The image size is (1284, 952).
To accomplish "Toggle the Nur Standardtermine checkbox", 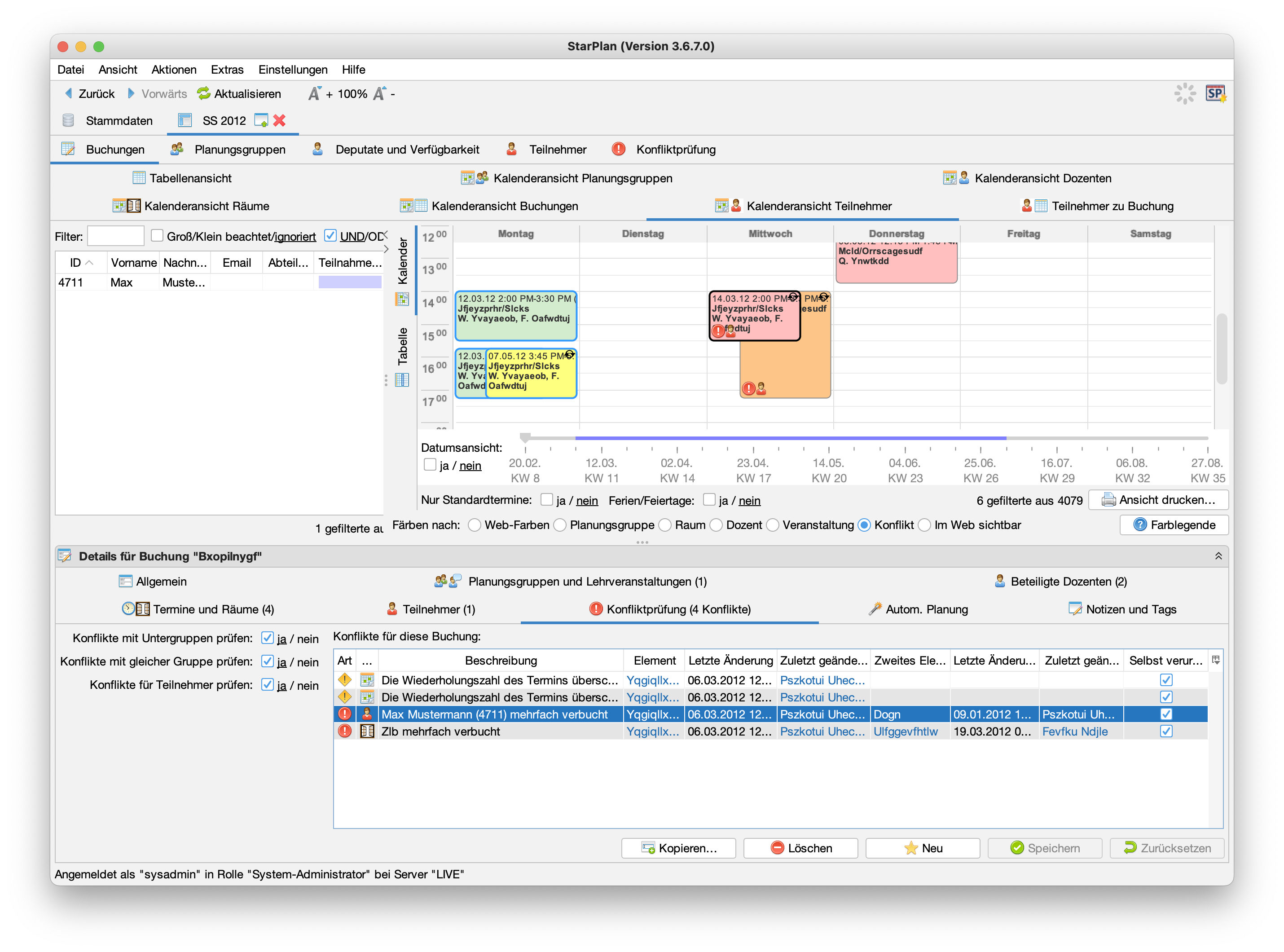I will click(547, 500).
